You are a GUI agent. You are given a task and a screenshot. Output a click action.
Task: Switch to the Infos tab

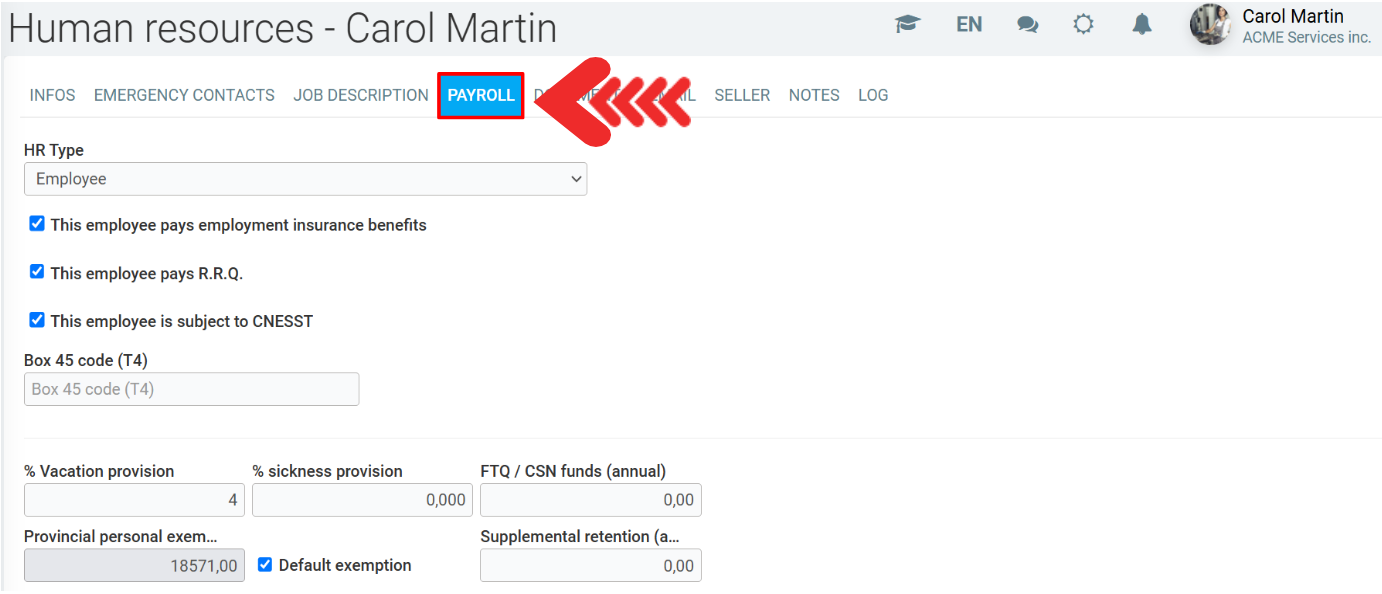pos(52,95)
